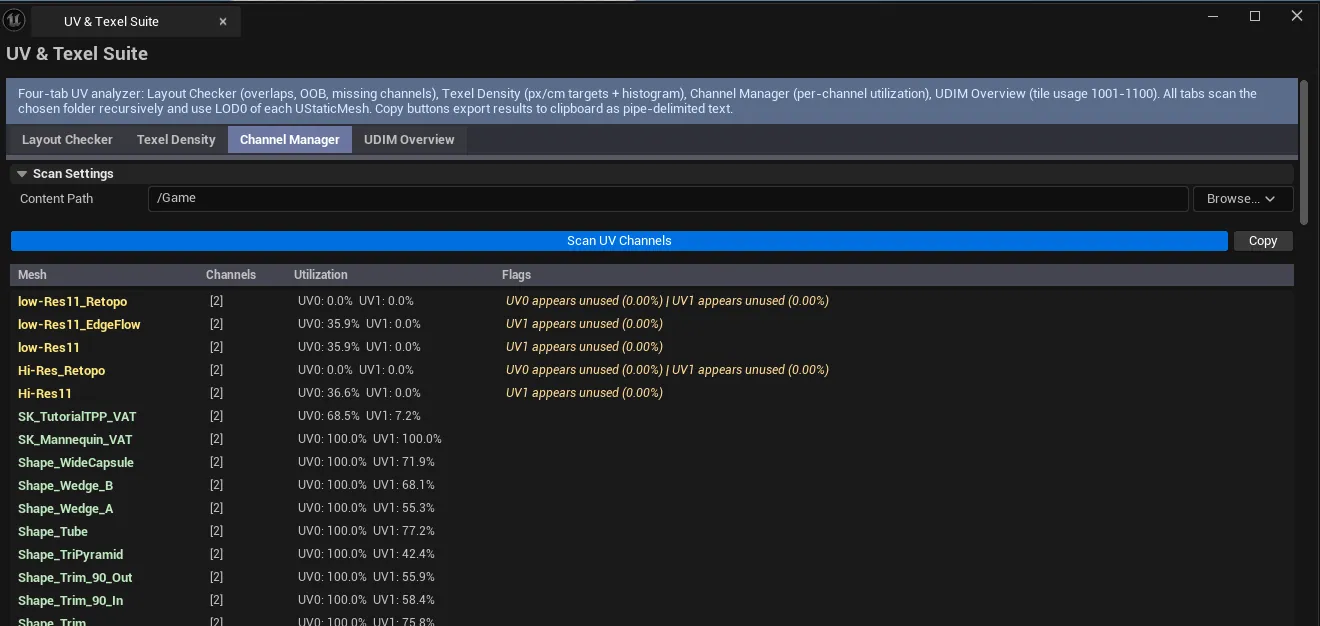The height and width of the screenshot is (626, 1320).
Task: Click the [2] channels value for Shape_Tube
Action: click(216, 531)
